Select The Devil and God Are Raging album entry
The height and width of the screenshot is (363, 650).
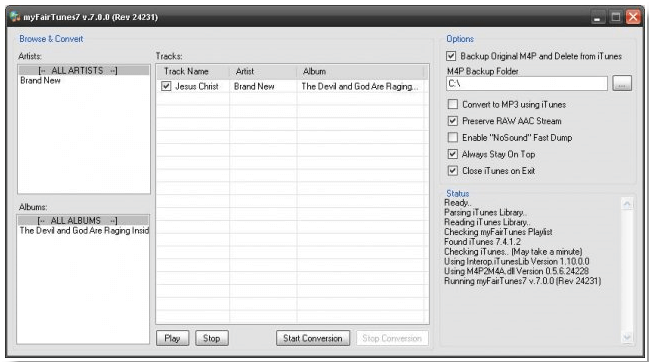point(84,231)
